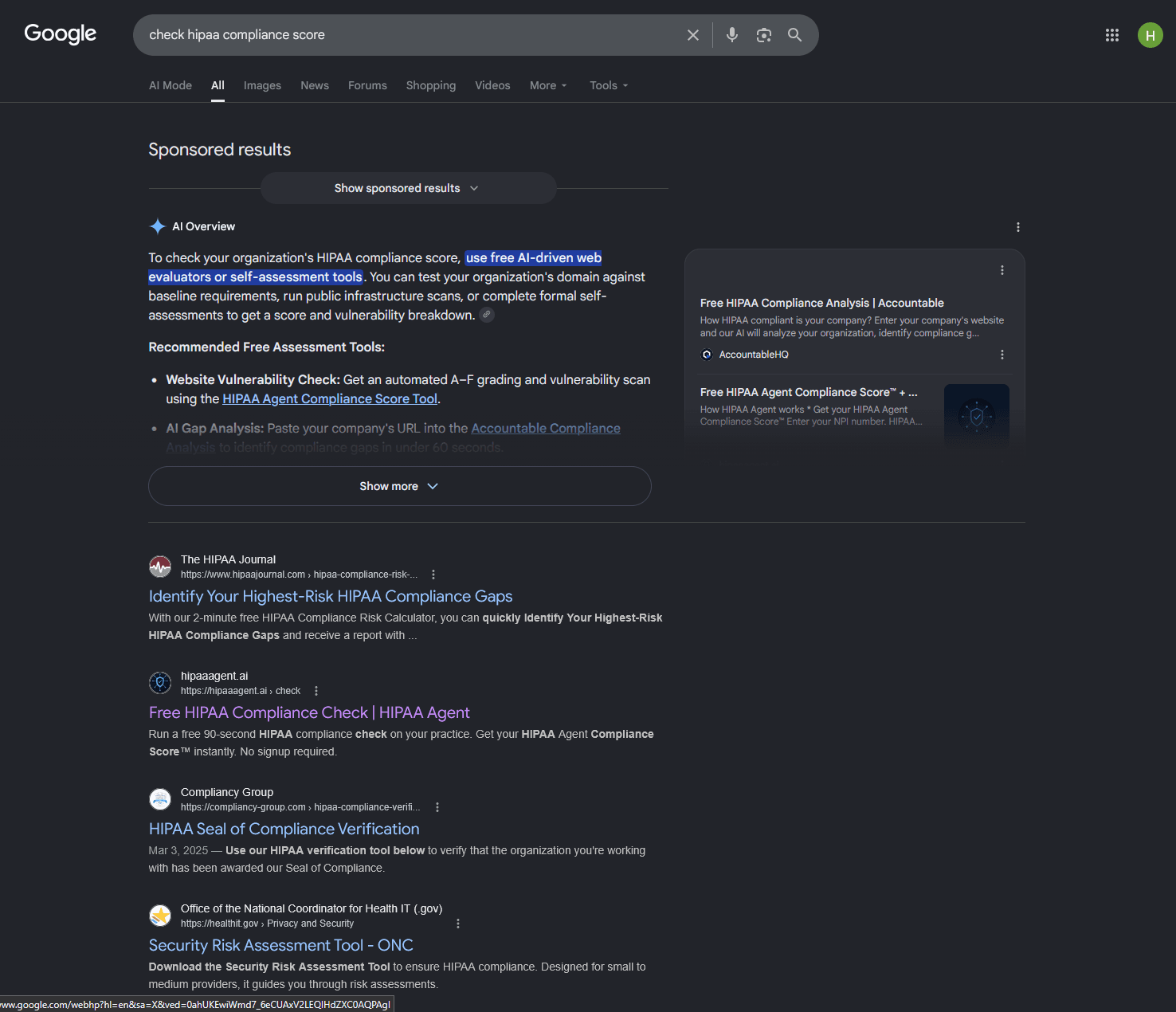The width and height of the screenshot is (1176, 1012).
Task: Start voice search with microphone icon
Action: point(732,35)
